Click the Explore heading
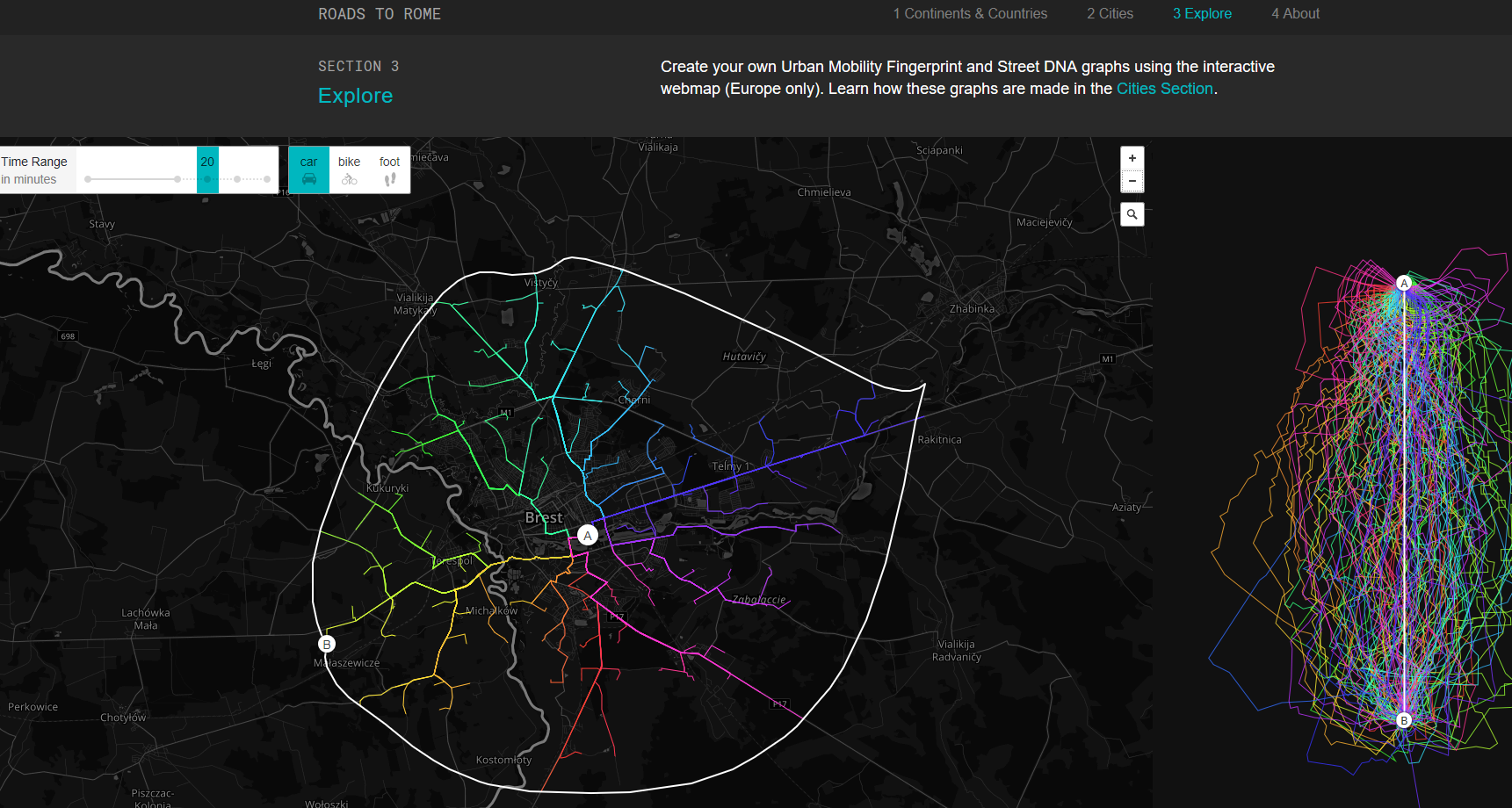This screenshot has height=808, width=1512. (x=355, y=96)
